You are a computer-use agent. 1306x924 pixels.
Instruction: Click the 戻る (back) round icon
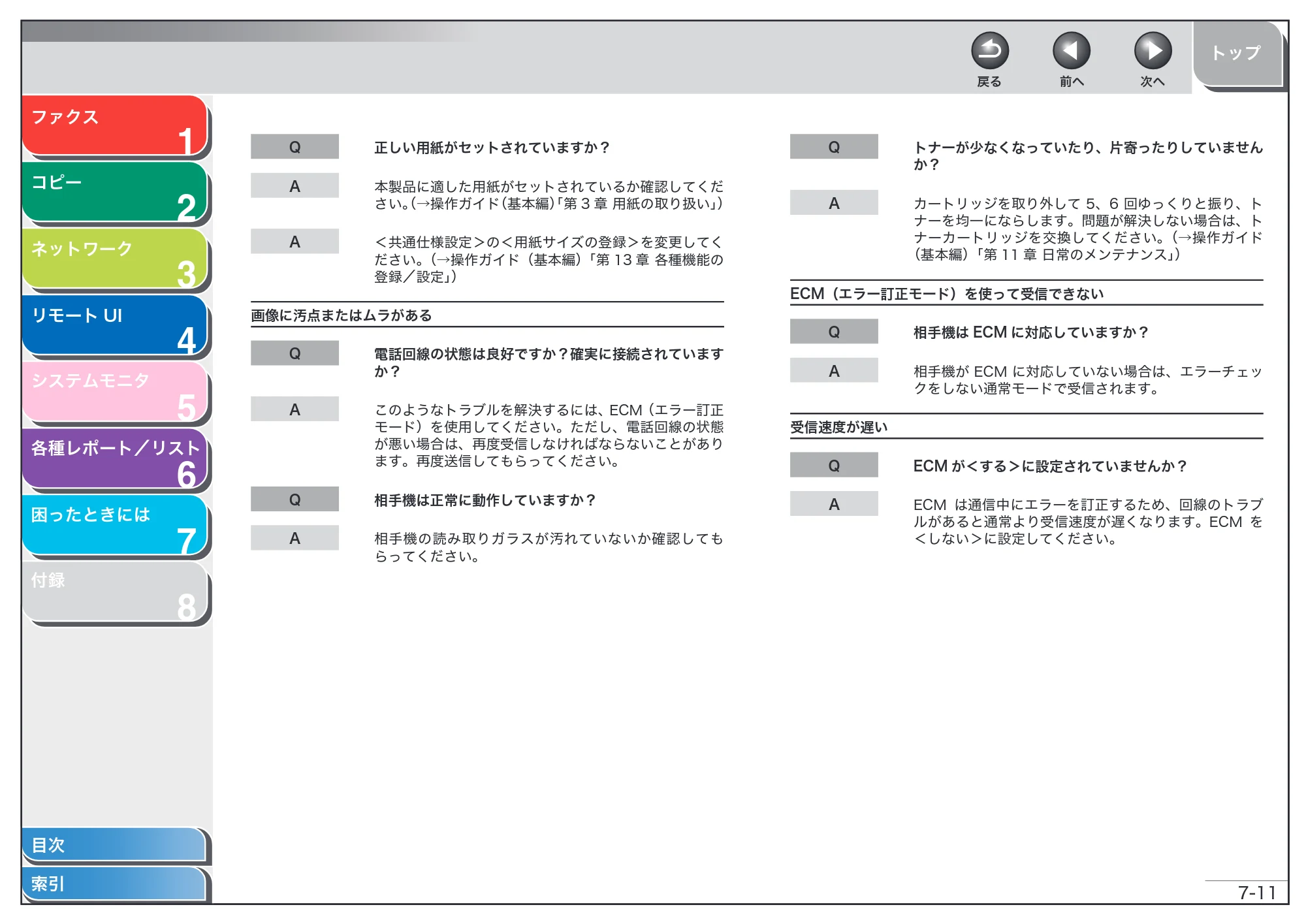[x=989, y=51]
